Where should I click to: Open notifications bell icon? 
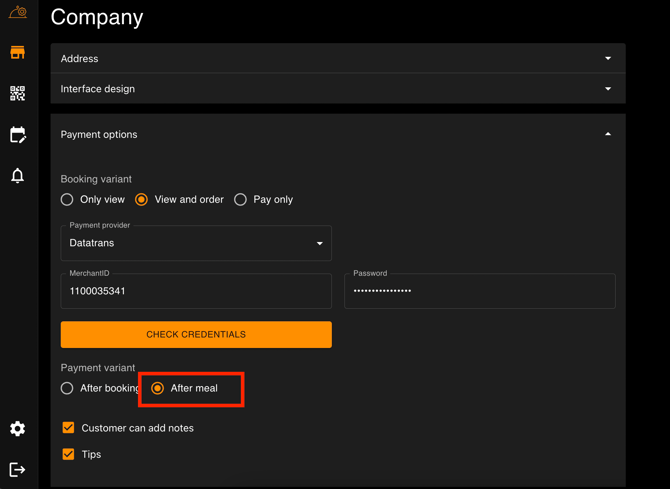(17, 176)
